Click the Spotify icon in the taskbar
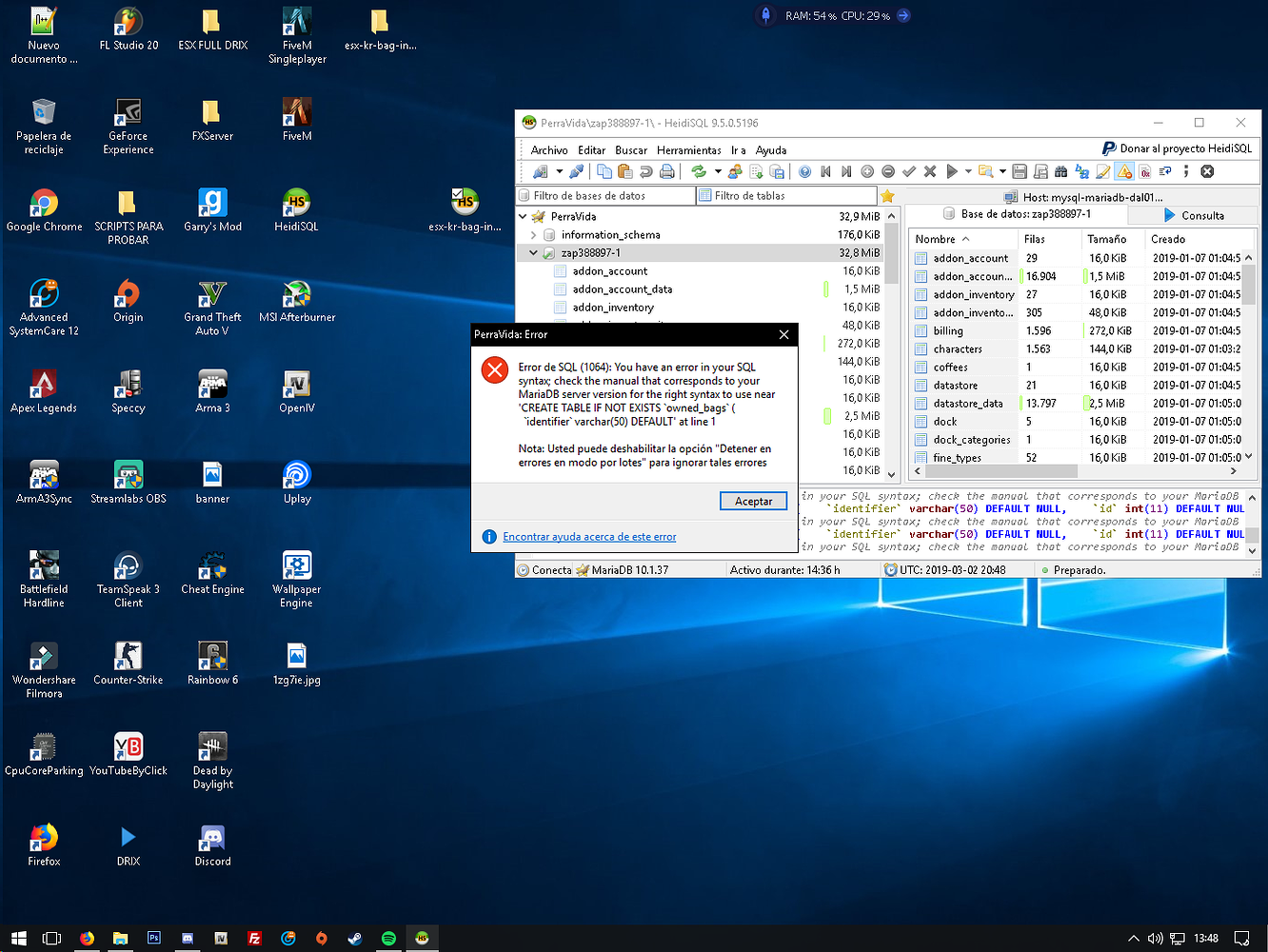 [x=388, y=938]
